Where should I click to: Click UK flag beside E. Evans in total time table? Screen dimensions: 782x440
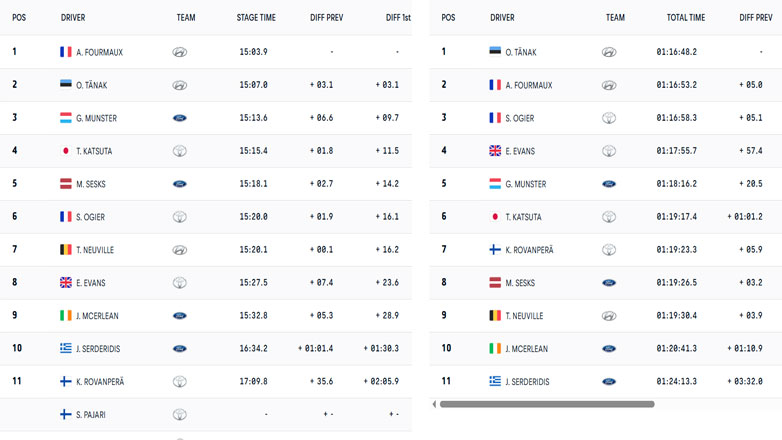(495, 151)
